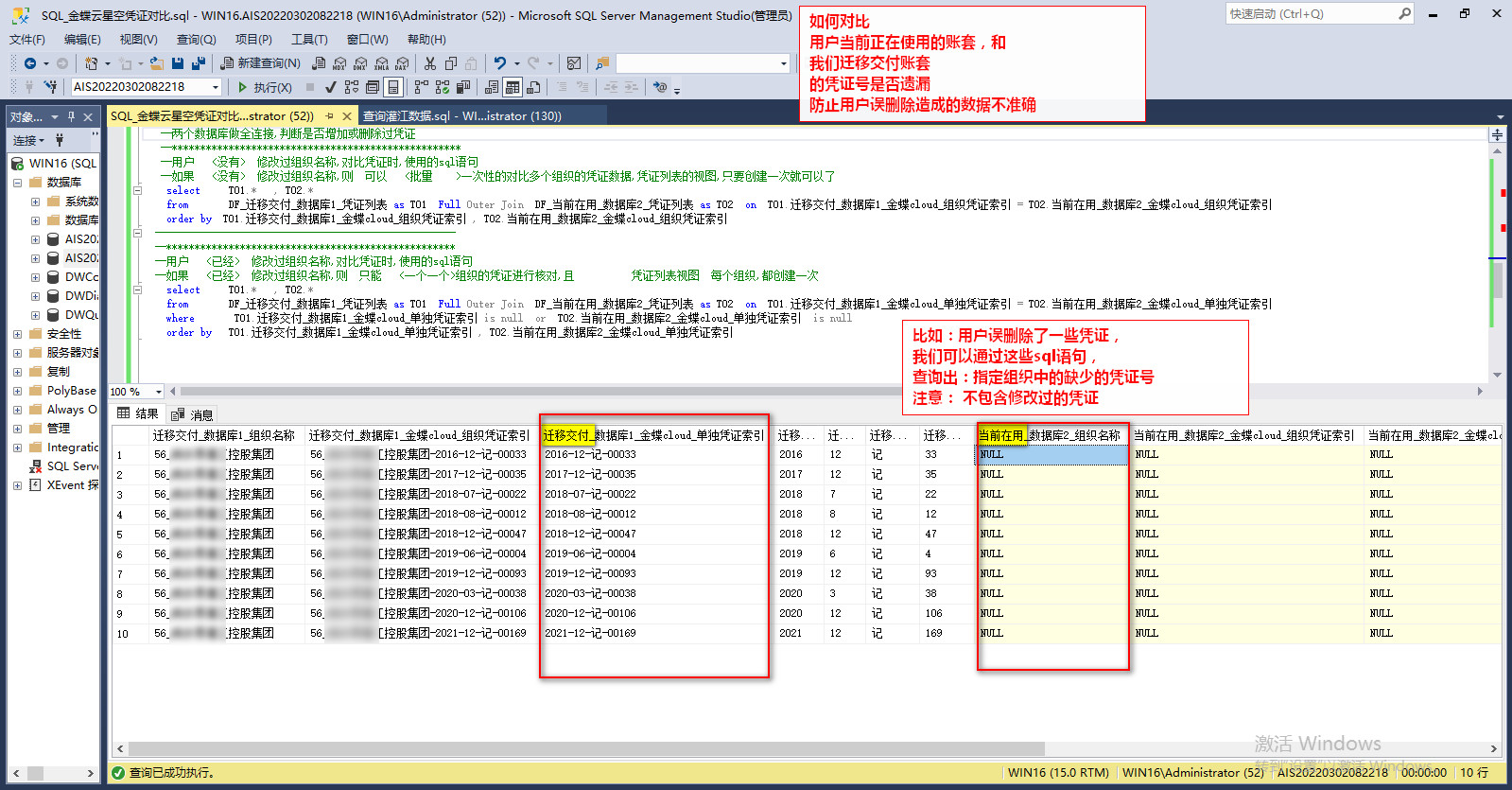Viewport: 1512px width, 790px height.
Task: Toggle the Include Actual Execution Plan option
Action: (421, 87)
